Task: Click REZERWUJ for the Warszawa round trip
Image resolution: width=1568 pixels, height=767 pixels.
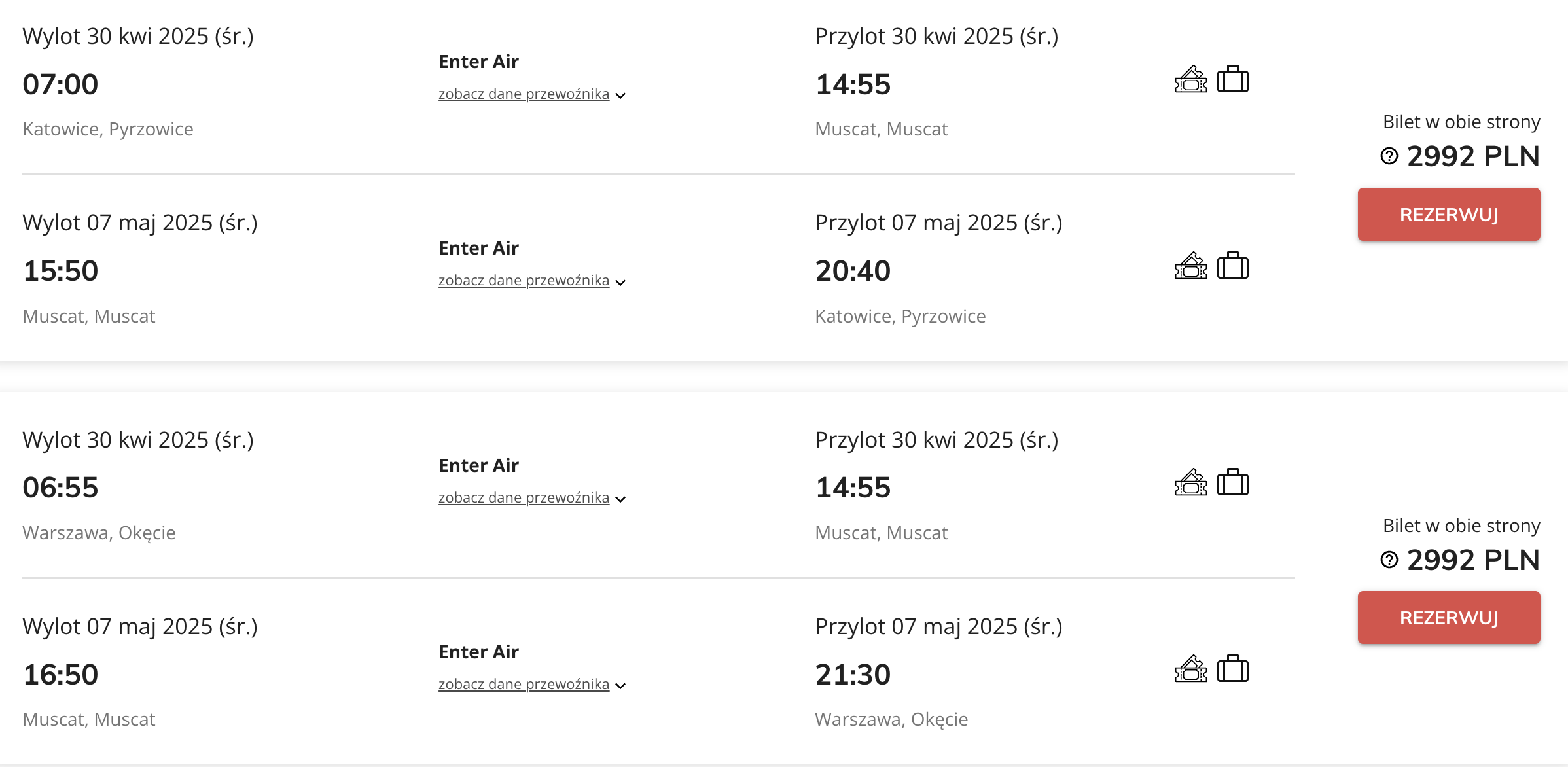Action: (1449, 618)
